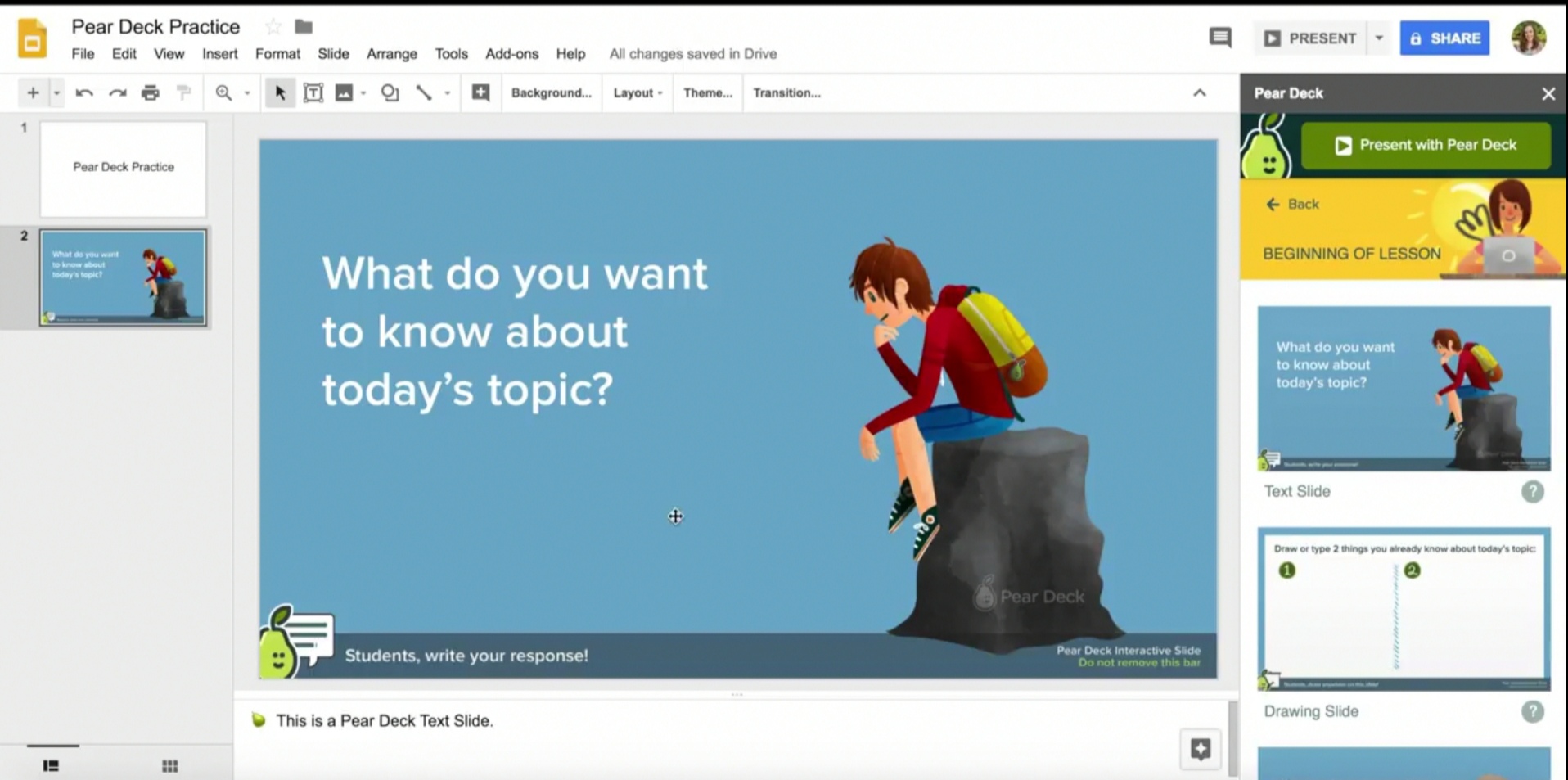Open the Help menu
1568x780 pixels.
[570, 54]
